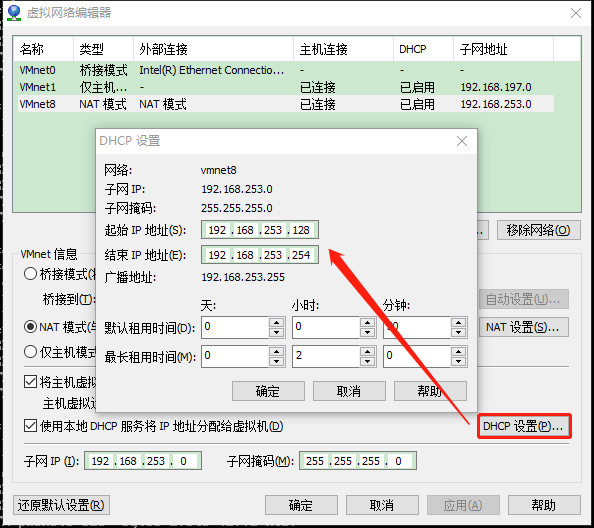Select the VMnet1 row
Screen dimensions: 594x528
click(286, 87)
